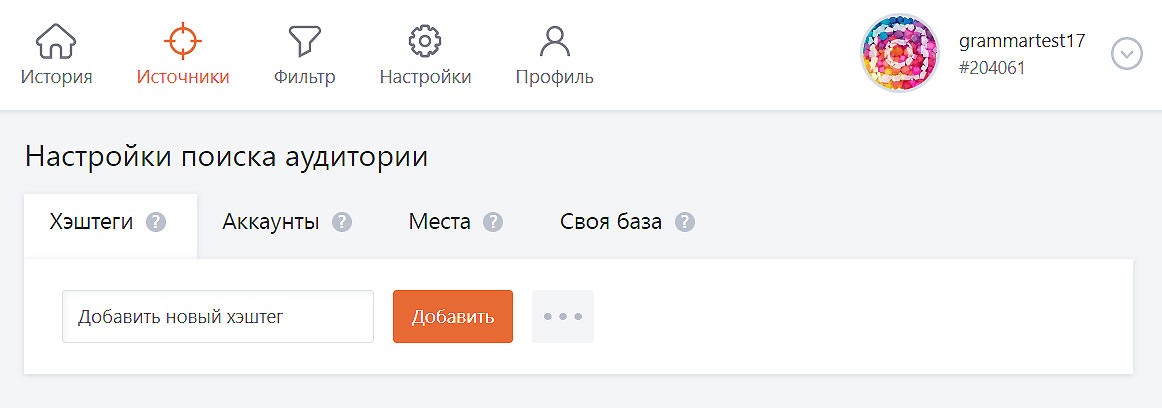This screenshot has width=1162, height=408.
Task: Open the История home icon
Action: 56,41
